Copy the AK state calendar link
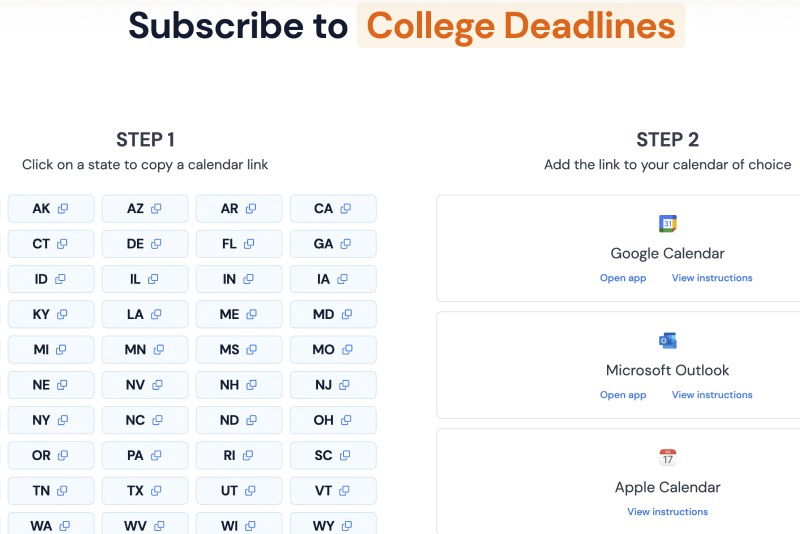This screenshot has height=534, width=800. pos(51,209)
